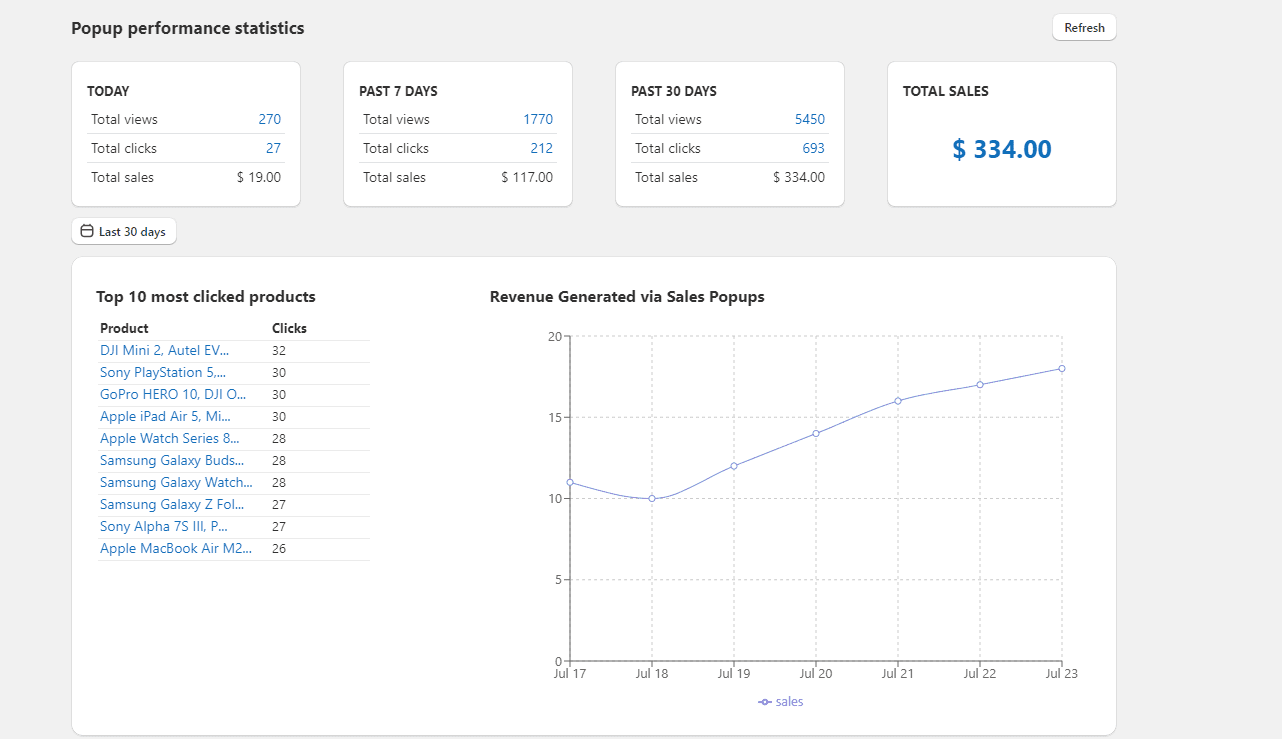Screen dimensions: 1282x739
Task: Toggle the sales series via the chart legend marker
Action: tap(764, 701)
